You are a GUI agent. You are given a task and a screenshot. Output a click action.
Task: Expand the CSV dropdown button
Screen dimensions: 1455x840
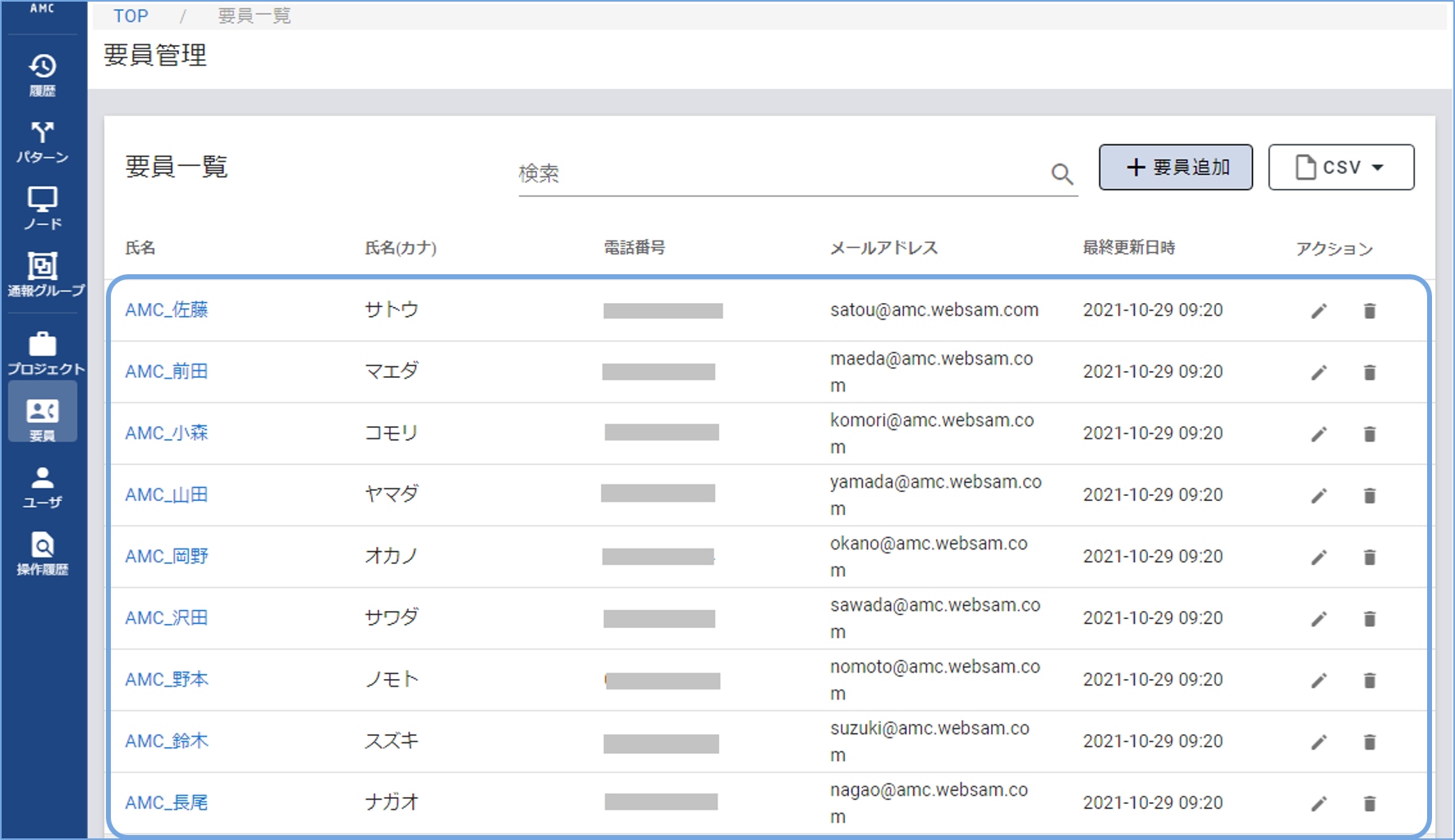1341,167
